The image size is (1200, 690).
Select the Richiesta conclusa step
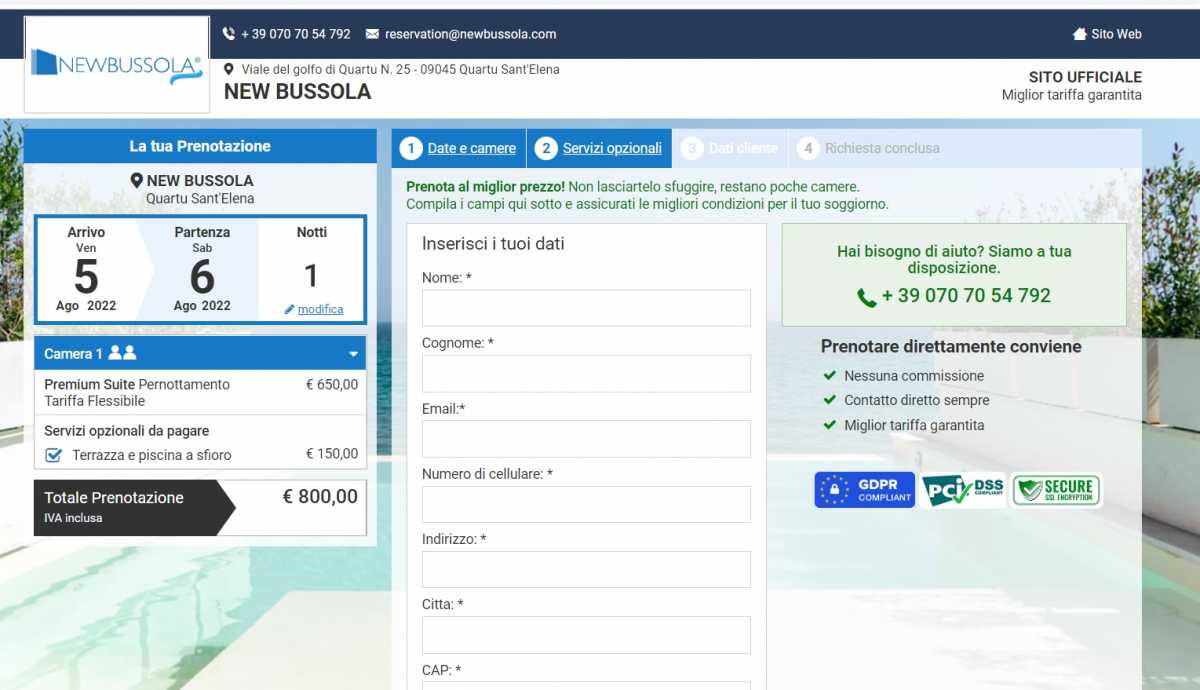[882, 148]
